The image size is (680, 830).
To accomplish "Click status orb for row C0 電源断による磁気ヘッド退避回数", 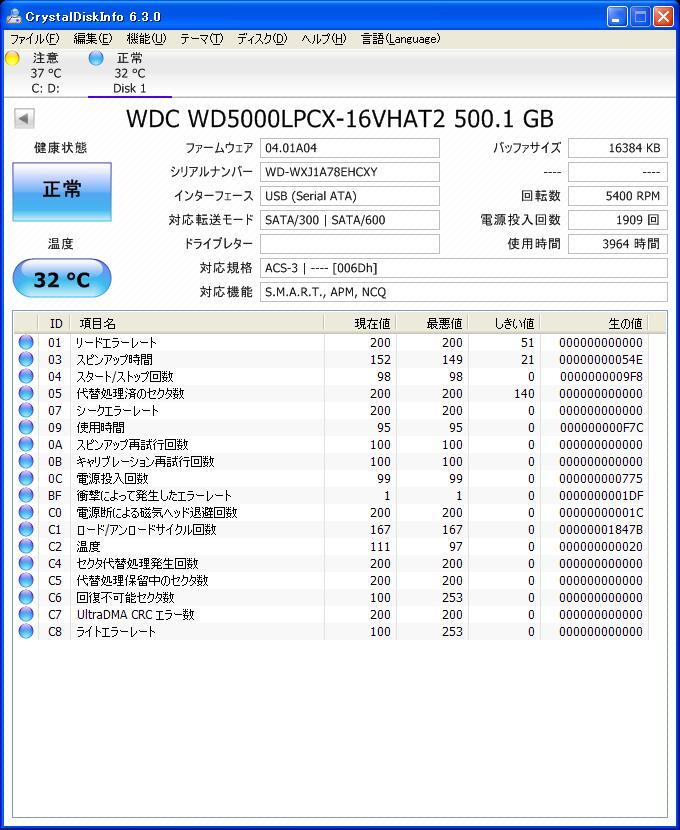I will [26, 512].
